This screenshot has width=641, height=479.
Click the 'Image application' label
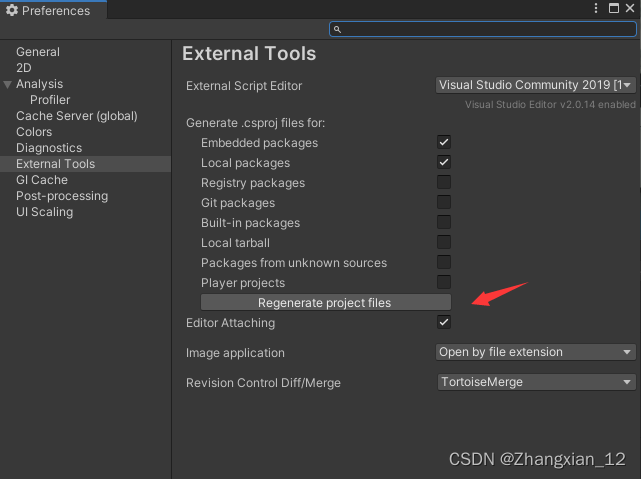point(235,353)
